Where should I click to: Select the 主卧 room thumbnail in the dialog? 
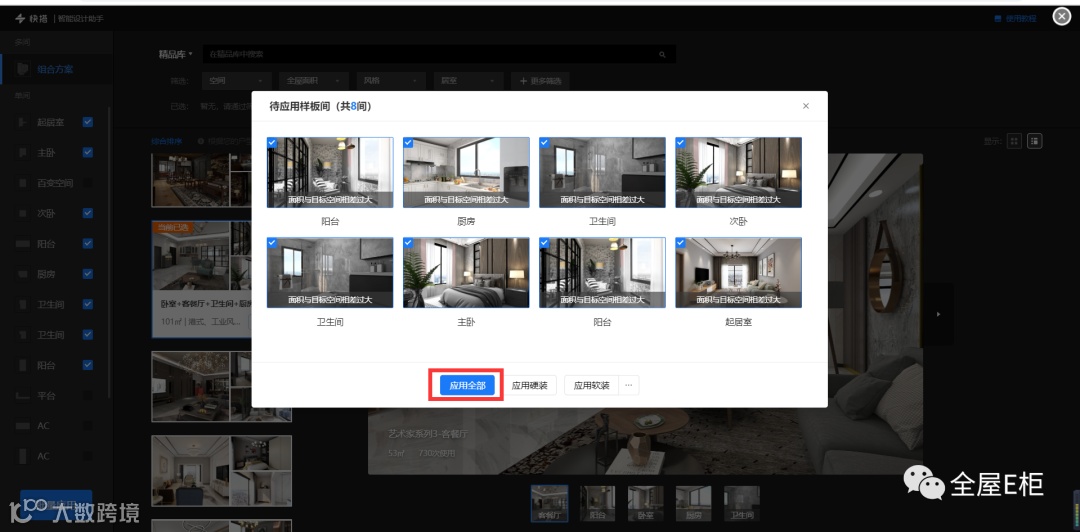pos(466,273)
